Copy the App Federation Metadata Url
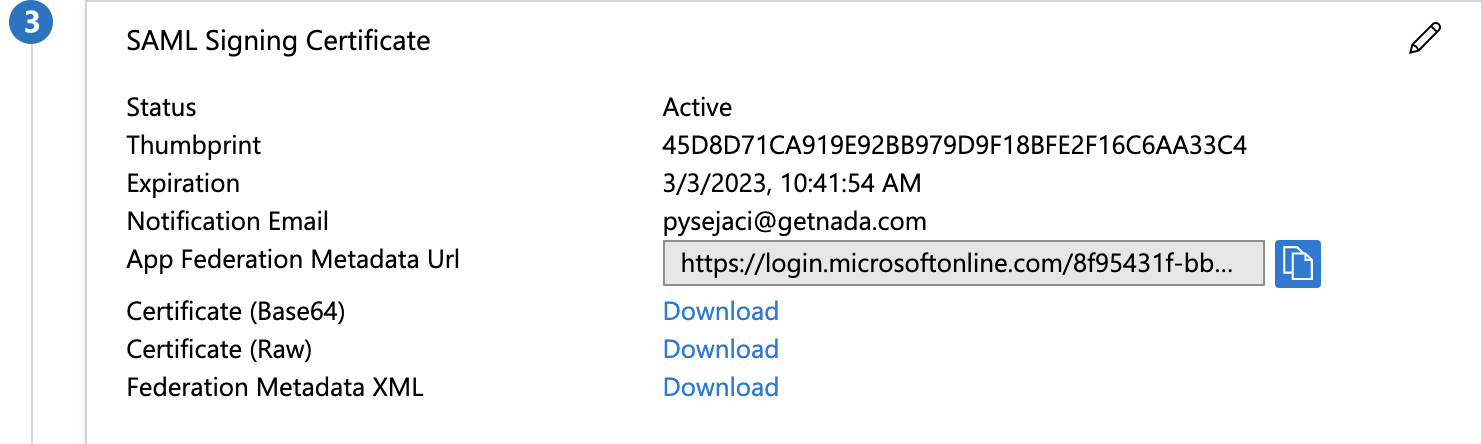Viewport: 1483px width, 444px height. (x=1298, y=264)
